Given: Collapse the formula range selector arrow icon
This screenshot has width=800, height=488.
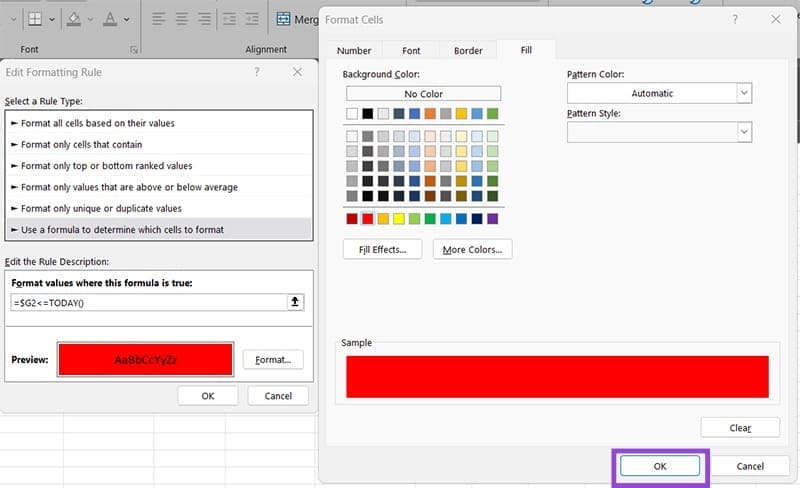Looking at the screenshot, I should 295,302.
